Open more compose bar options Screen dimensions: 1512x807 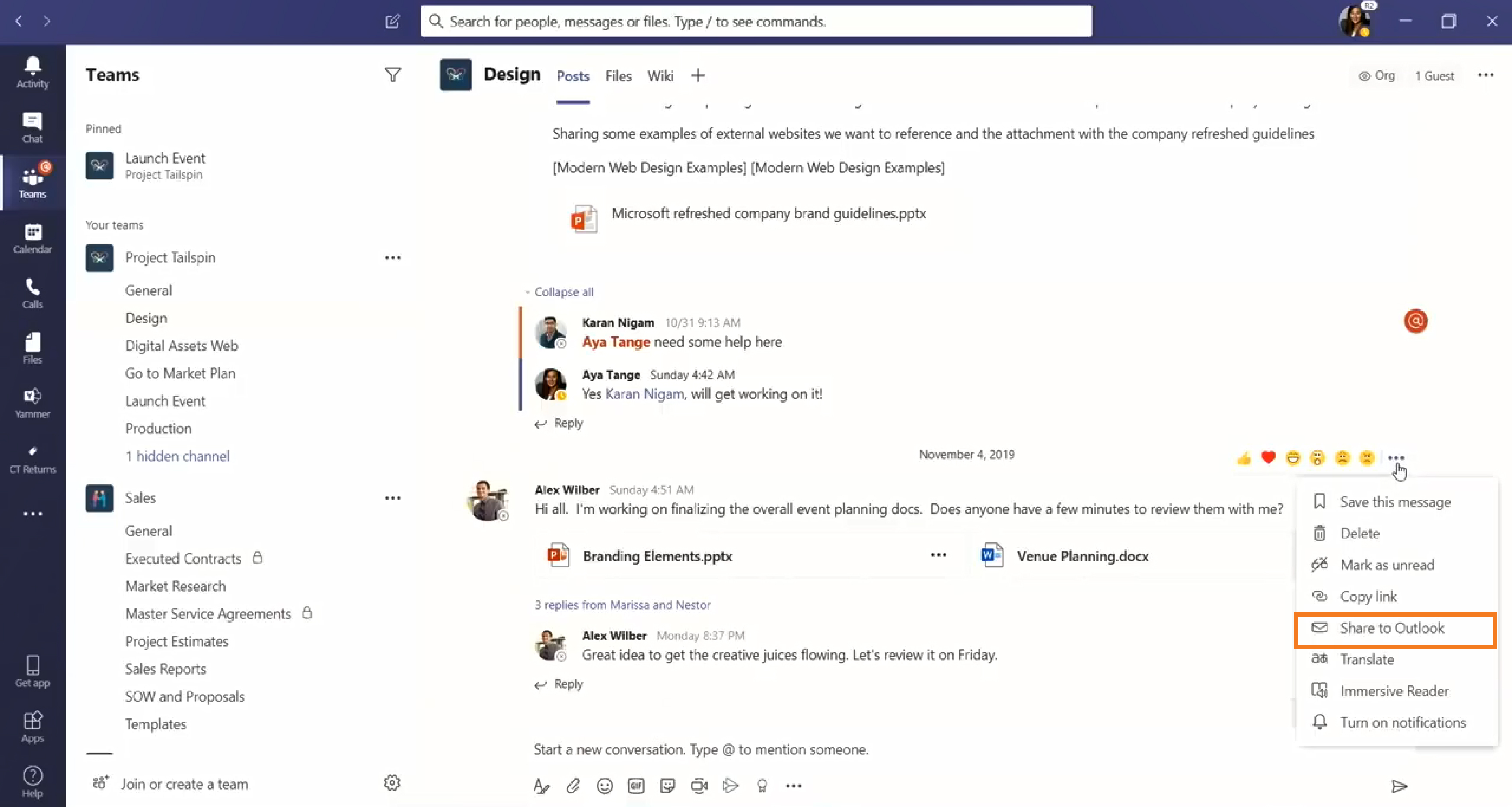(x=794, y=786)
